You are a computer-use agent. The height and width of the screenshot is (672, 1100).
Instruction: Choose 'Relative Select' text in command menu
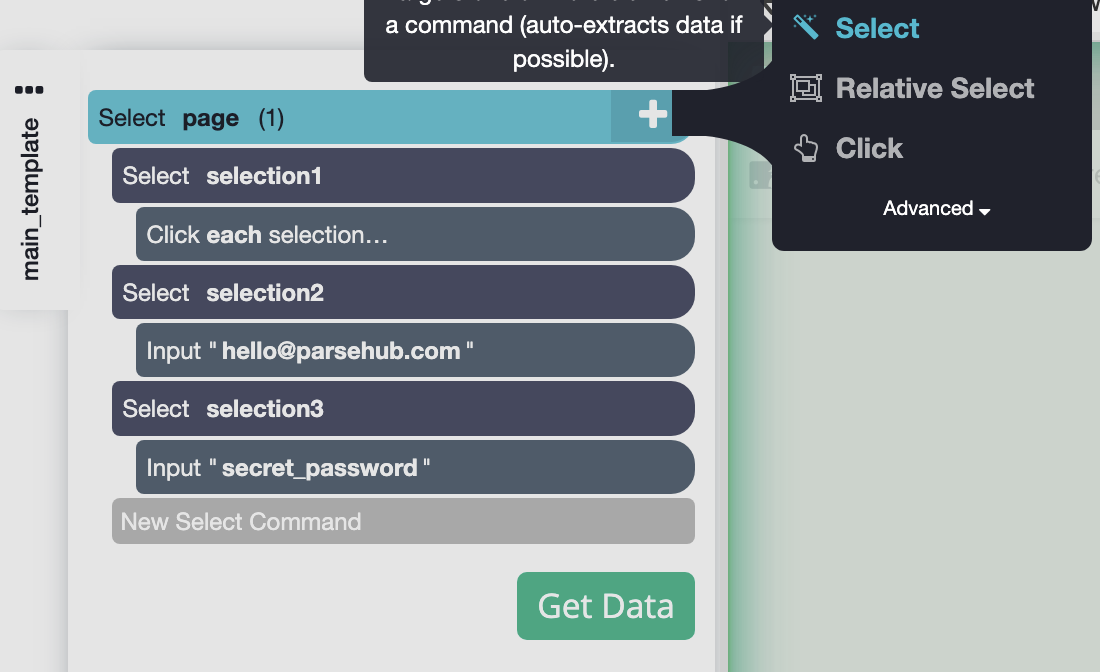pos(935,88)
